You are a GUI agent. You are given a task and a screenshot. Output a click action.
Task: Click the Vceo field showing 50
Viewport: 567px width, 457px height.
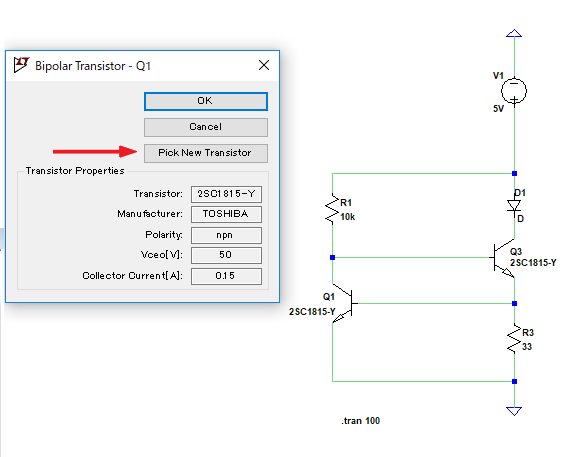pyautogui.click(x=226, y=255)
